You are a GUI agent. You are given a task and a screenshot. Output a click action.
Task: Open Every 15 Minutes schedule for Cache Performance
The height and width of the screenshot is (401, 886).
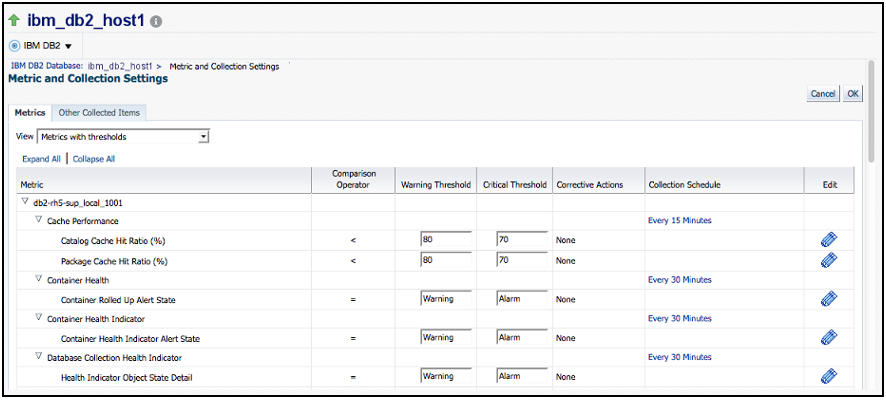pyautogui.click(x=680, y=220)
